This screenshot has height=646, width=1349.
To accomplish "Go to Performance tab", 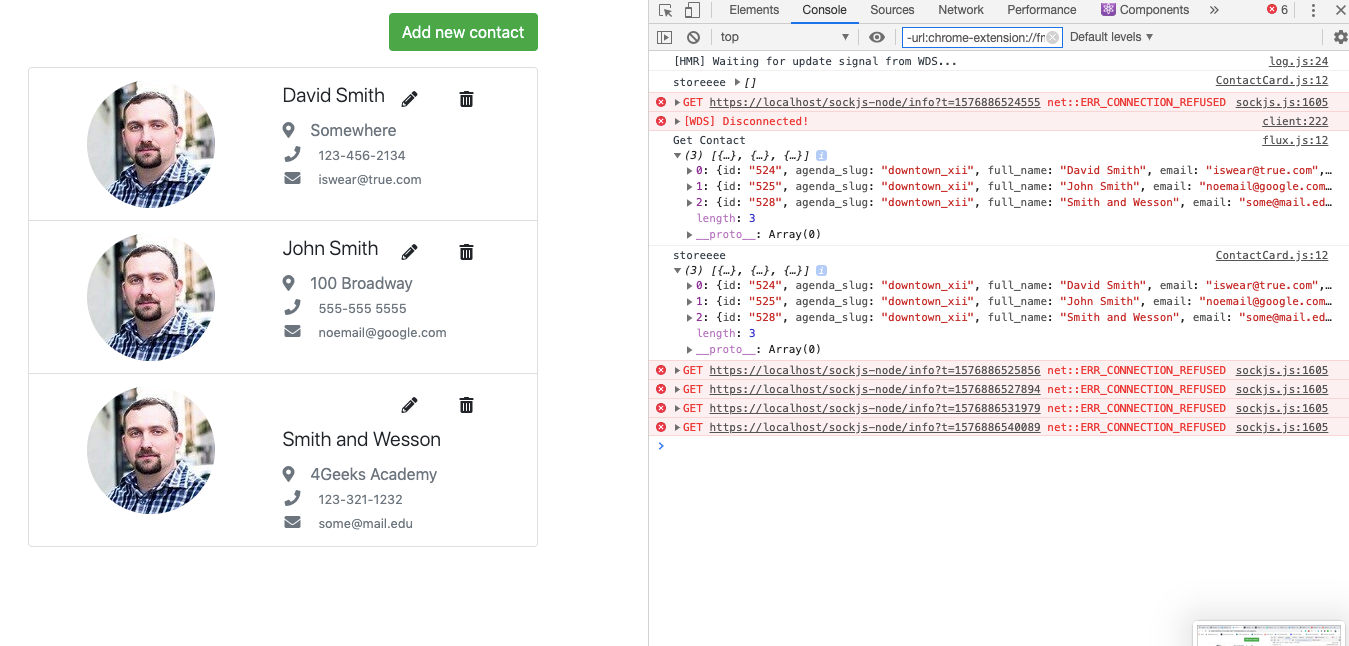I will point(1043,10).
